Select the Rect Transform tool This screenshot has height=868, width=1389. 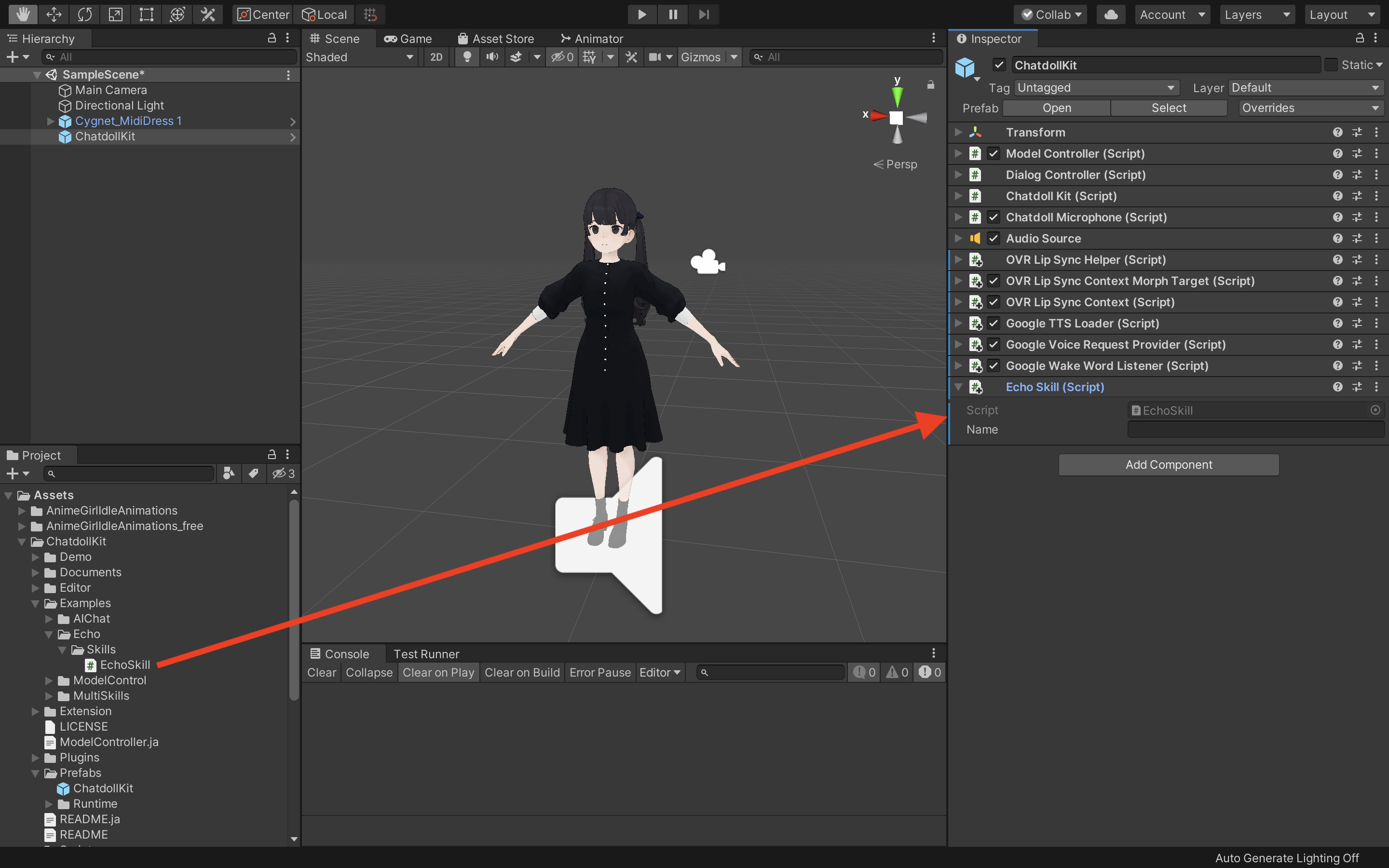146,14
